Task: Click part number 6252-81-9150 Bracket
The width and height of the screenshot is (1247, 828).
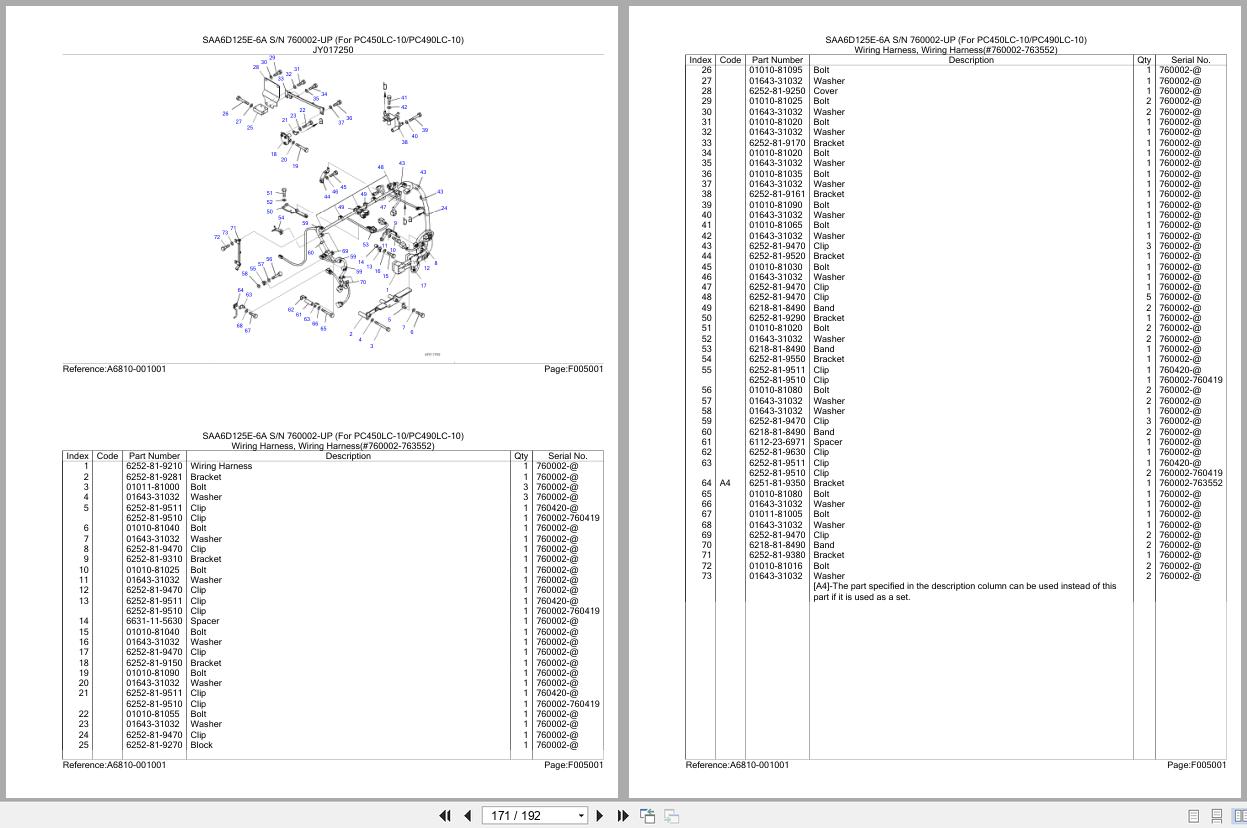Action: pos(154,663)
